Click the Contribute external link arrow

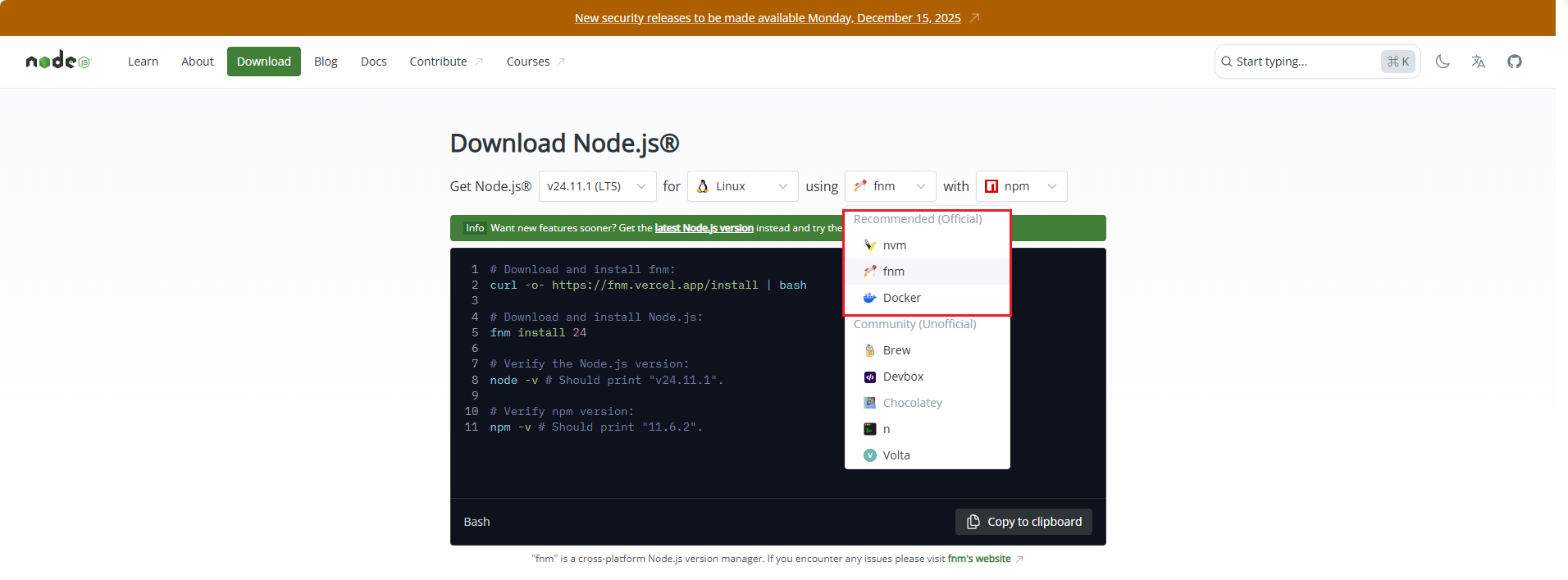[480, 62]
